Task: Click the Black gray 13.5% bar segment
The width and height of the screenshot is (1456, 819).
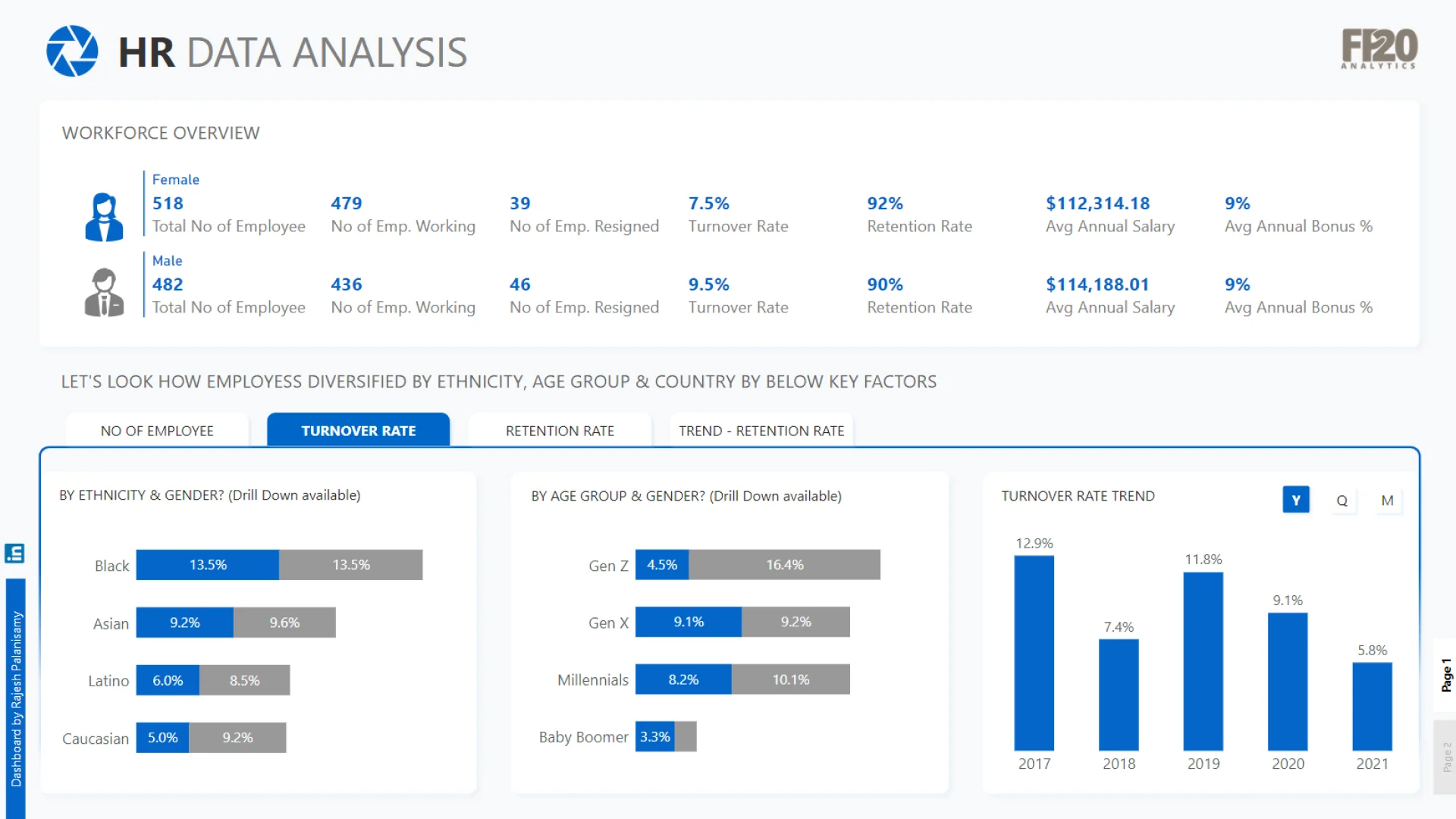Action: pos(351,565)
